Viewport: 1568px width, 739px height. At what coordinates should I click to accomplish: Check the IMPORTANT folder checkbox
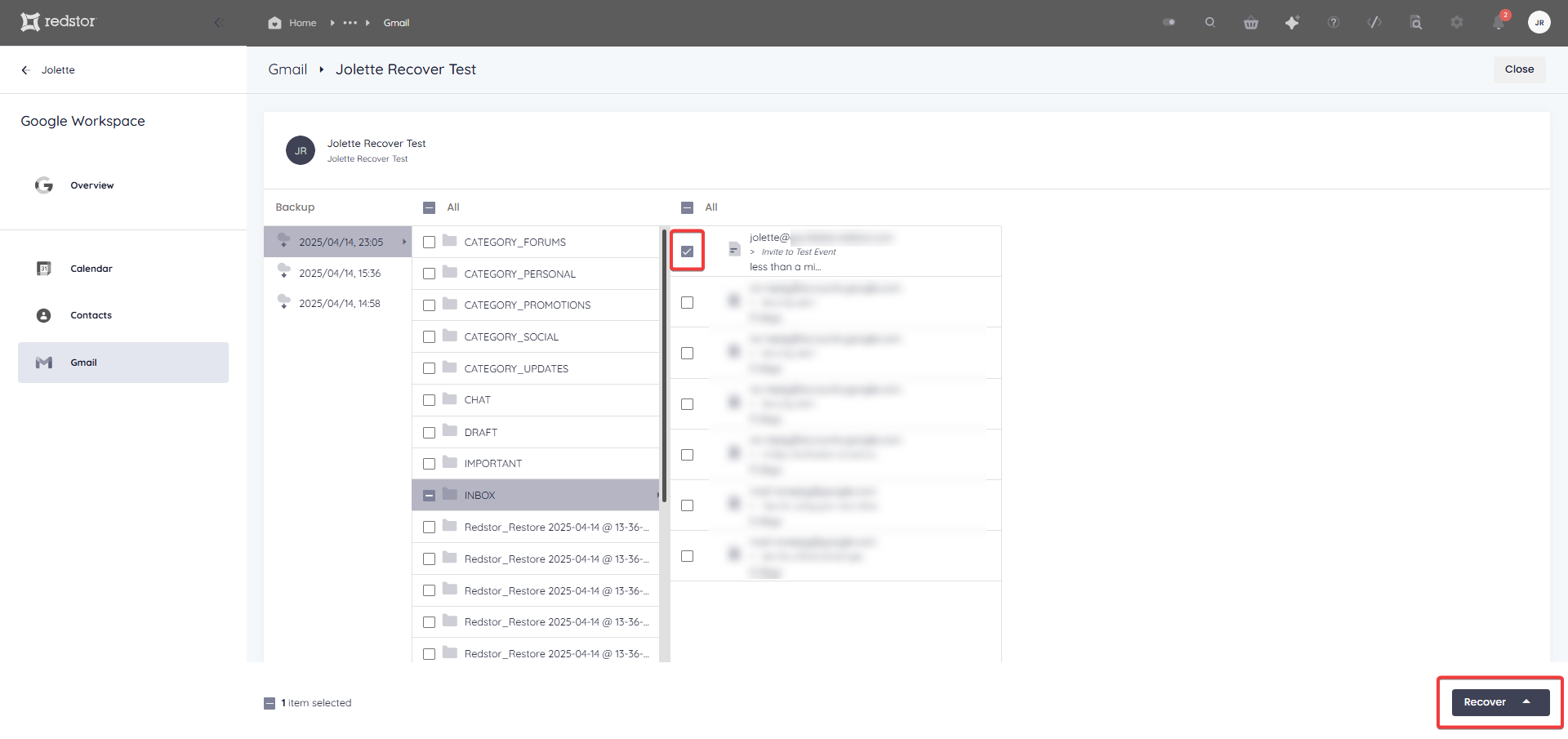pos(429,464)
